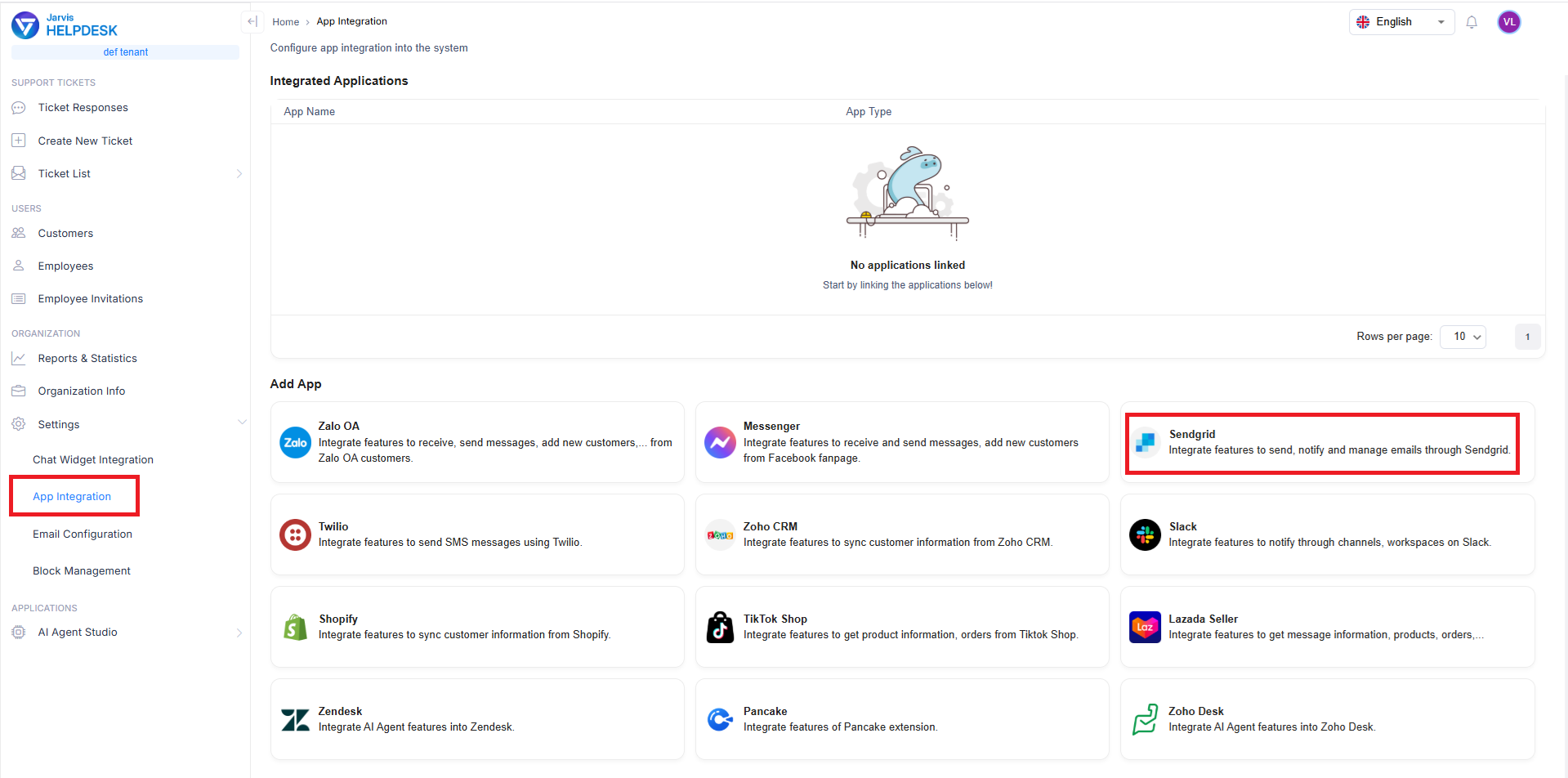Viewport: 1568px width, 778px height.
Task: Go to Customers page
Action: [65, 233]
